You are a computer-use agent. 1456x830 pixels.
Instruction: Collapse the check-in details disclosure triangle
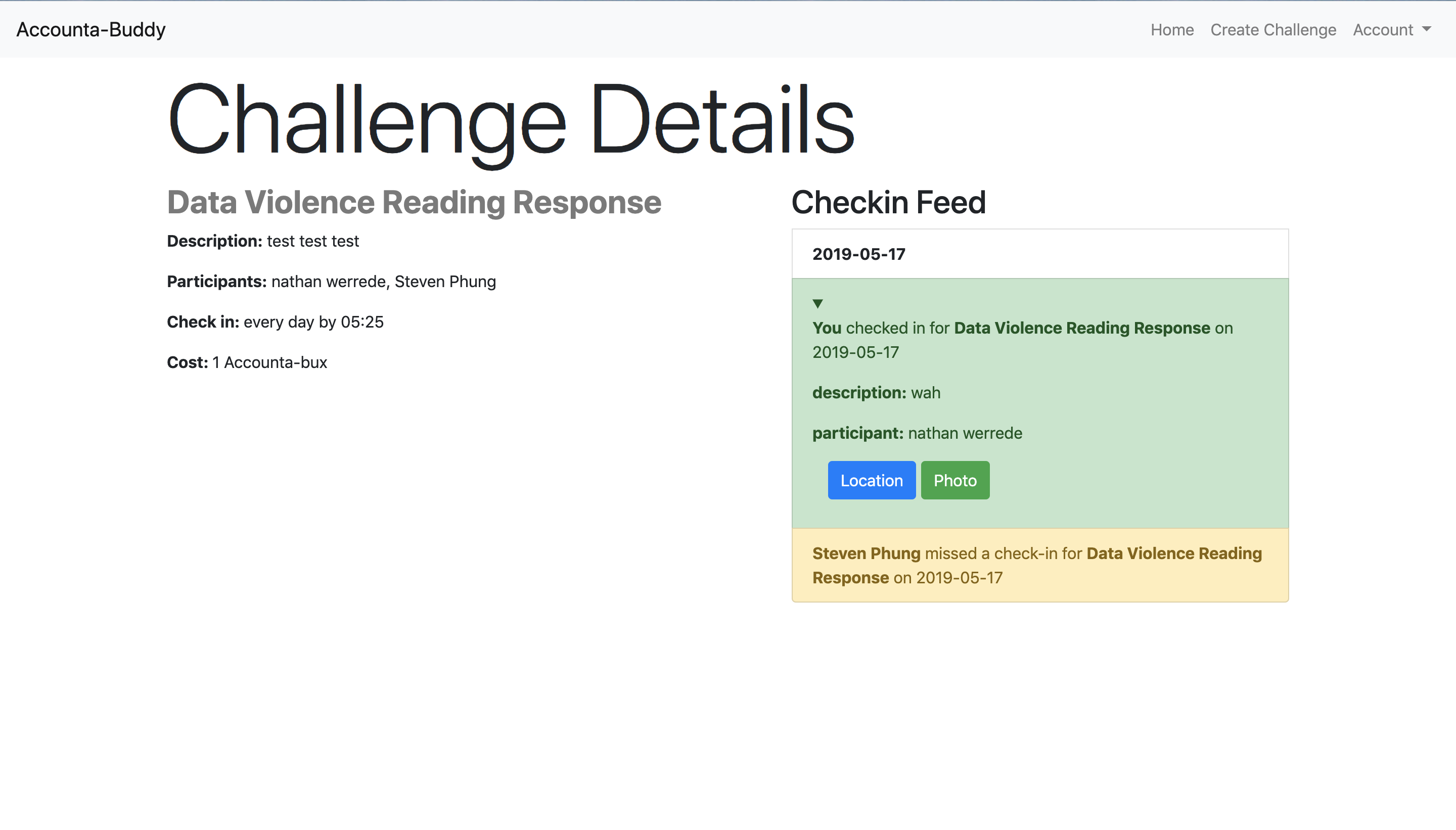pyautogui.click(x=817, y=303)
